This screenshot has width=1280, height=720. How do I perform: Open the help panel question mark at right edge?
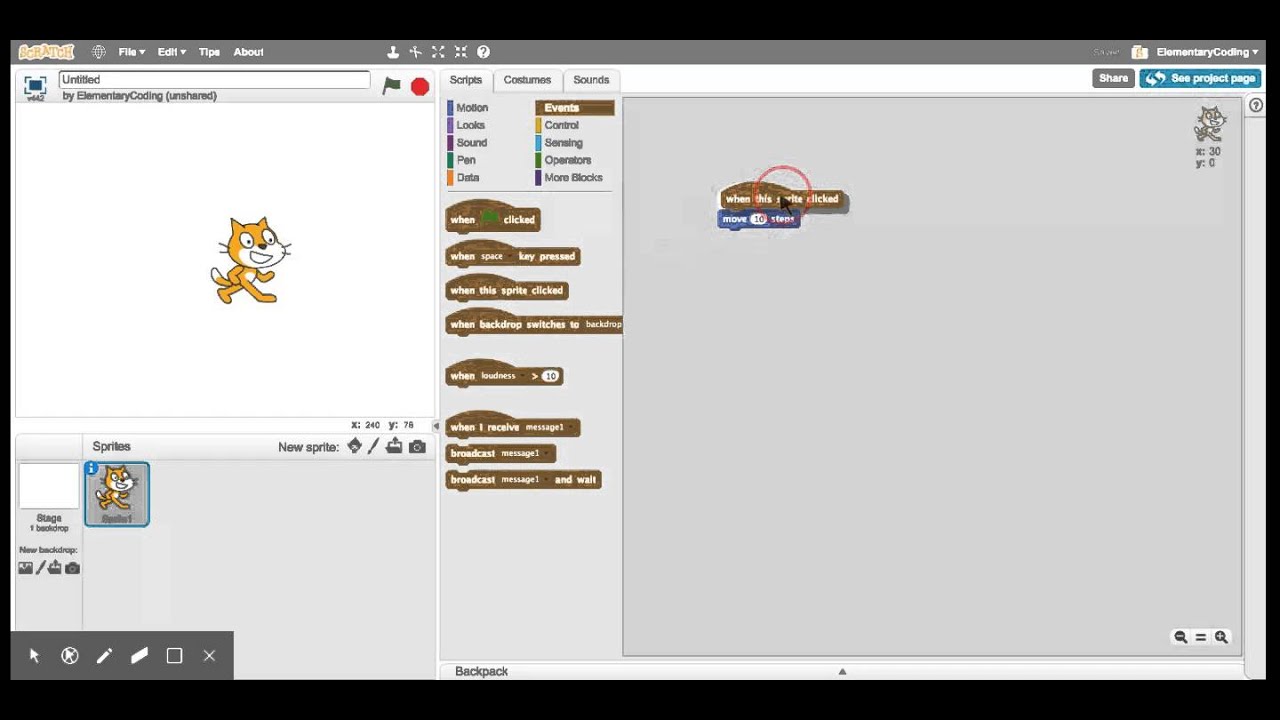tap(1256, 105)
